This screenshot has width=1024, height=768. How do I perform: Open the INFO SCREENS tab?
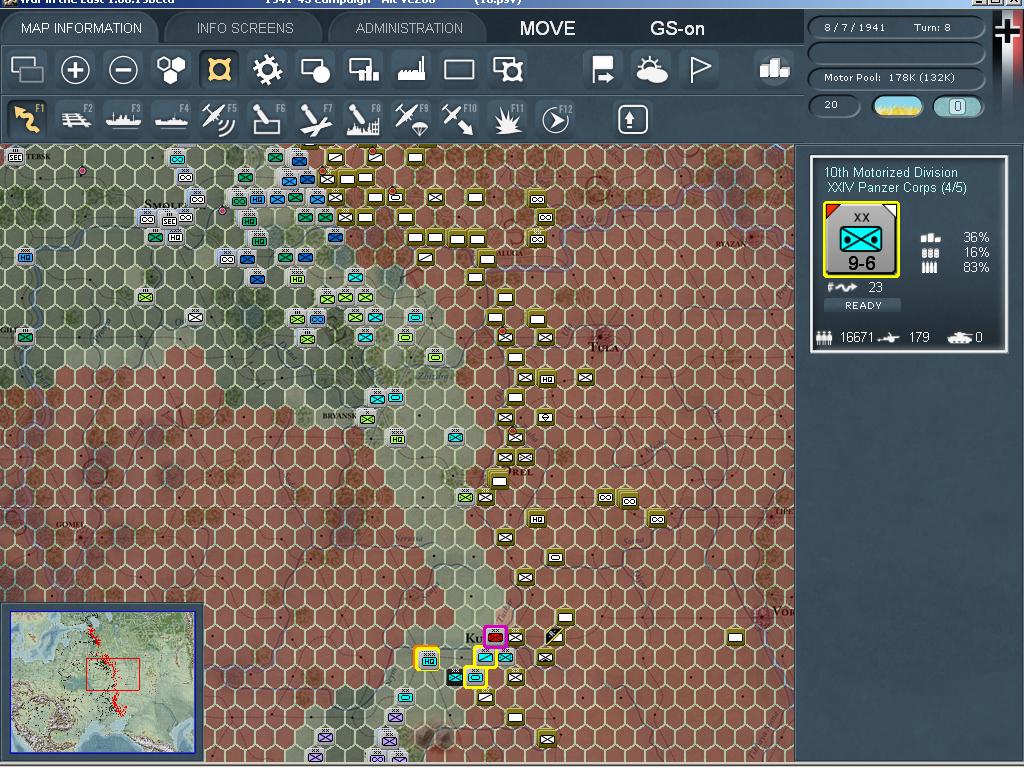point(245,28)
